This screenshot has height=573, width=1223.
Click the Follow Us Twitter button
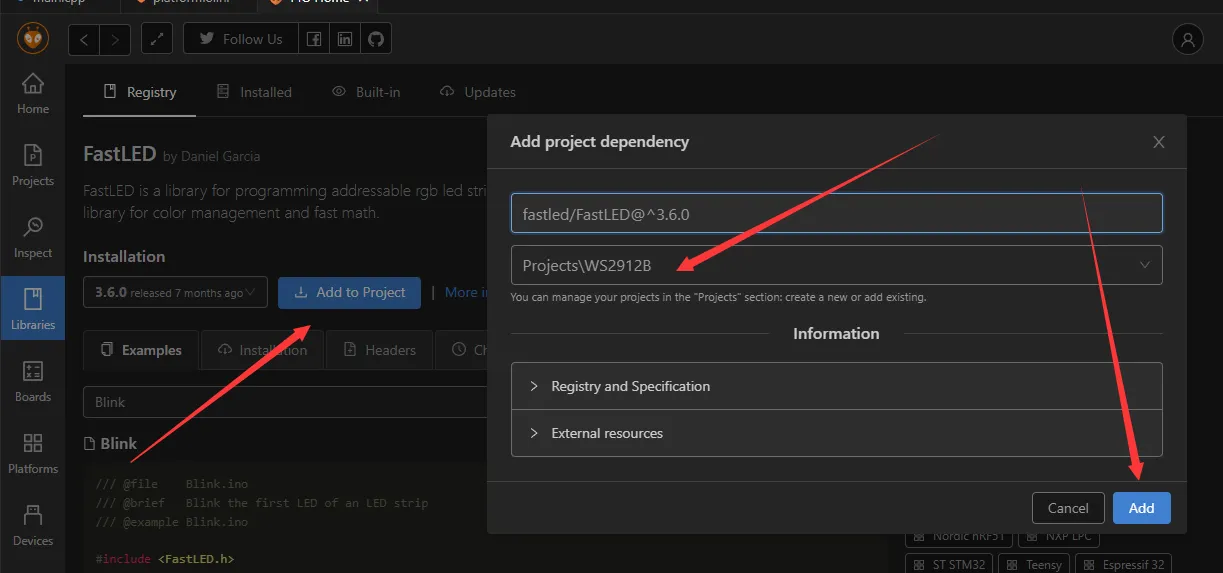[x=241, y=39]
